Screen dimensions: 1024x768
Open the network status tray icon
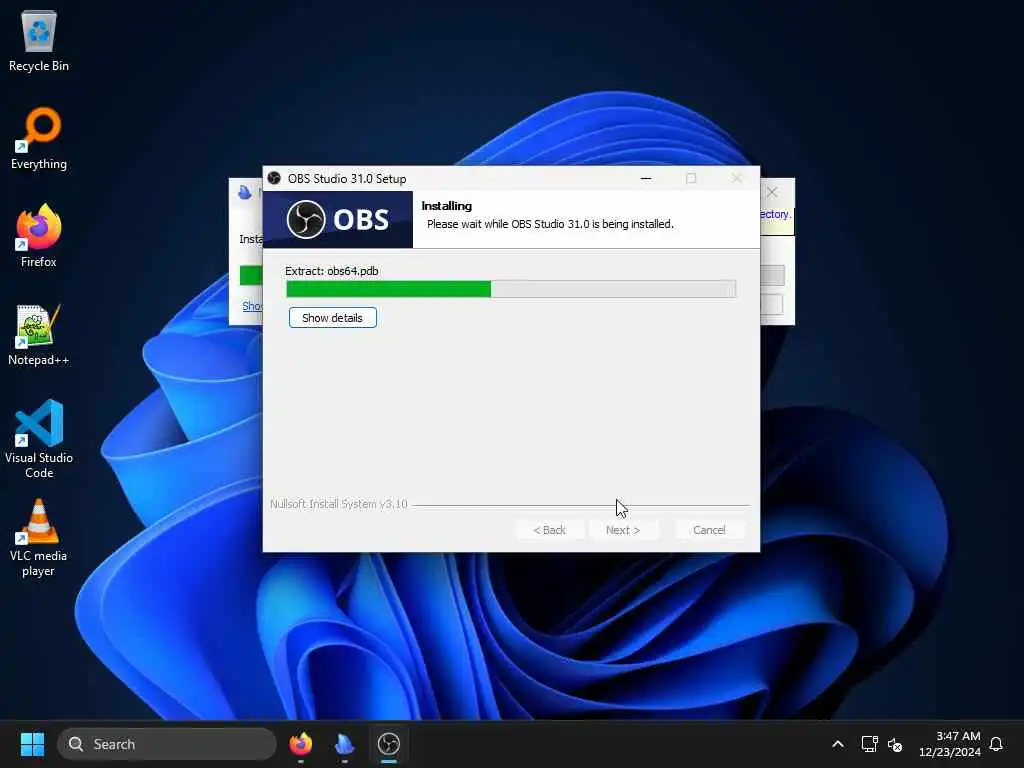[x=869, y=744]
